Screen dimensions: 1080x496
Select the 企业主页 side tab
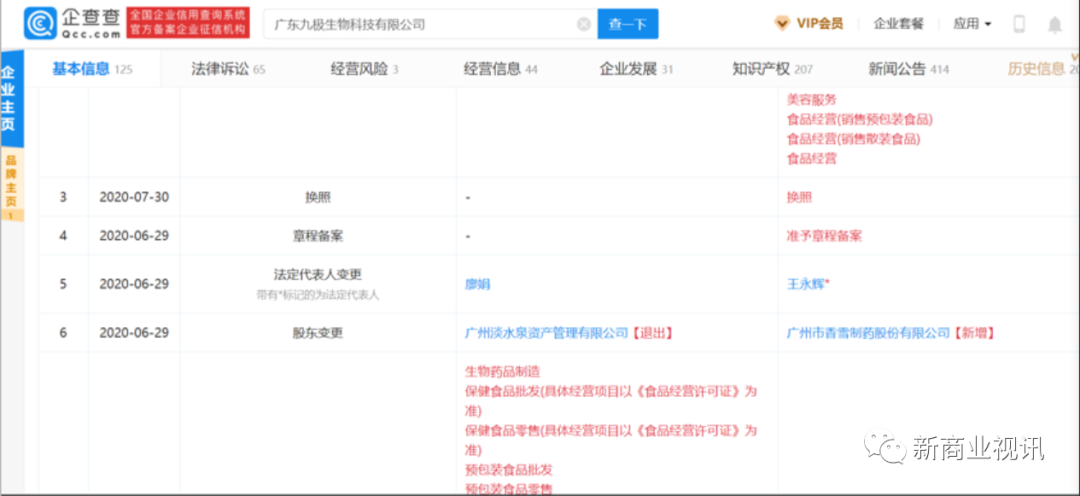(12, 99)
